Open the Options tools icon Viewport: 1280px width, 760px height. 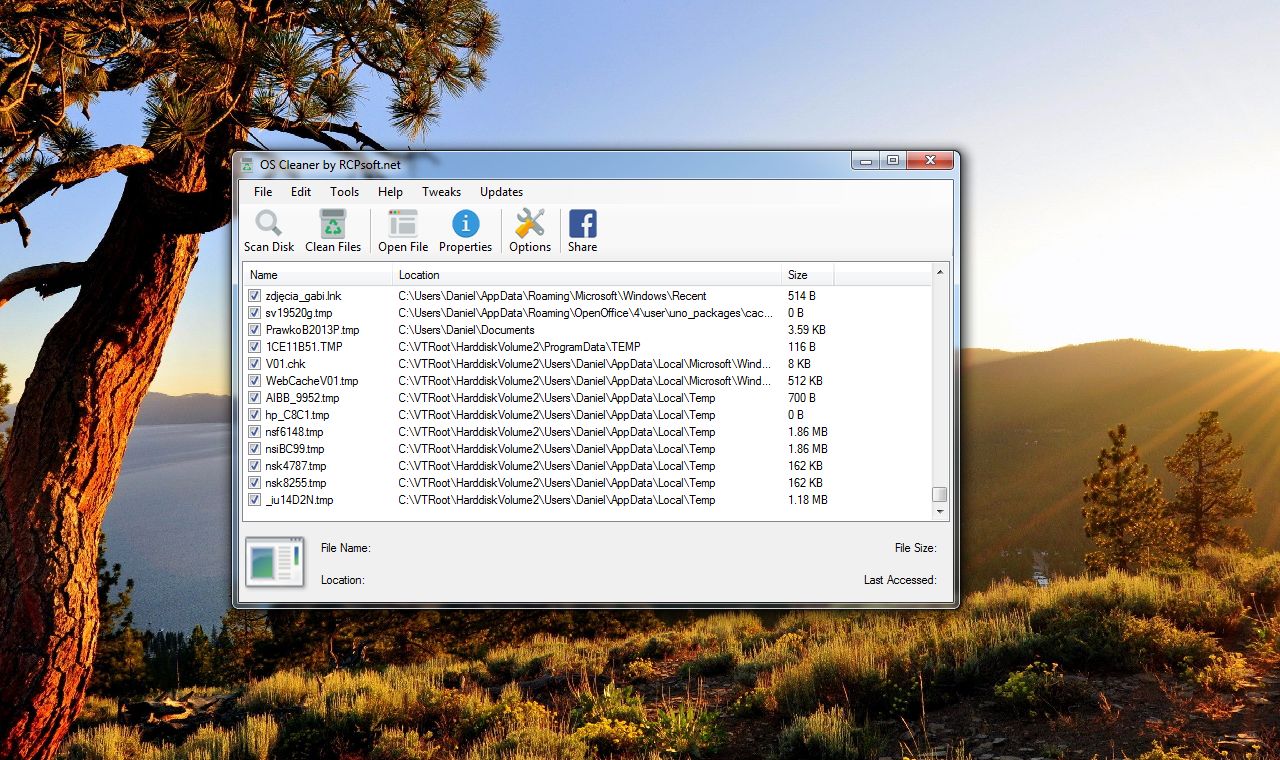point(529,230)
